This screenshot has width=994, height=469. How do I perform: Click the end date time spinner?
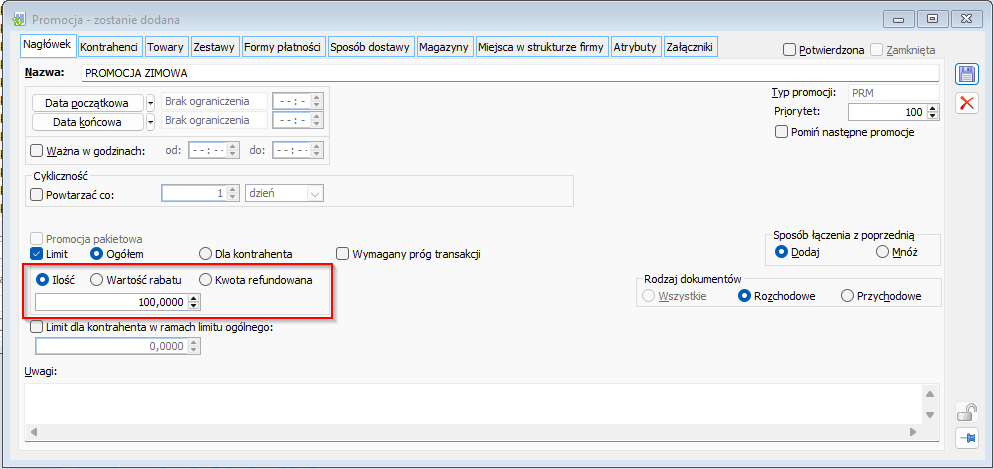click(318, 120)
